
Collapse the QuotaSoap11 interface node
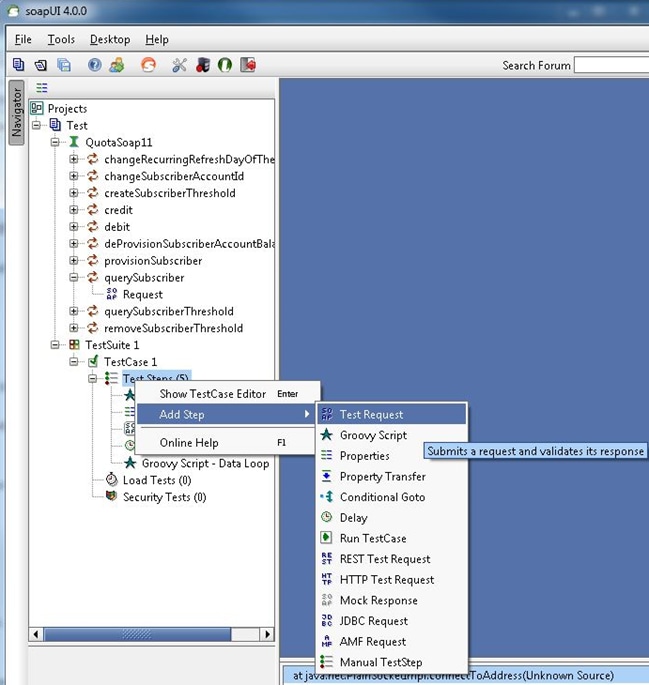pyautogui.click(x=55, y=142)
